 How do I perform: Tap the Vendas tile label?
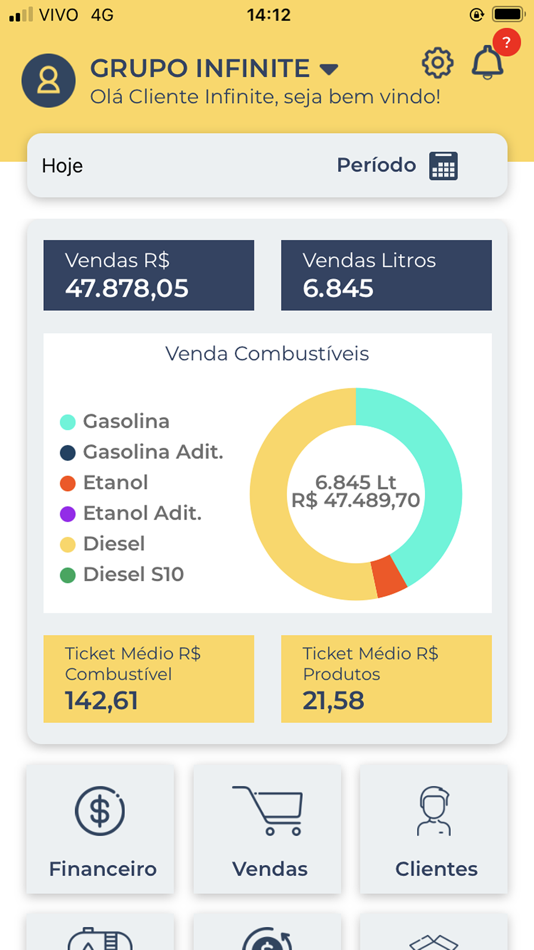(270, 869)
